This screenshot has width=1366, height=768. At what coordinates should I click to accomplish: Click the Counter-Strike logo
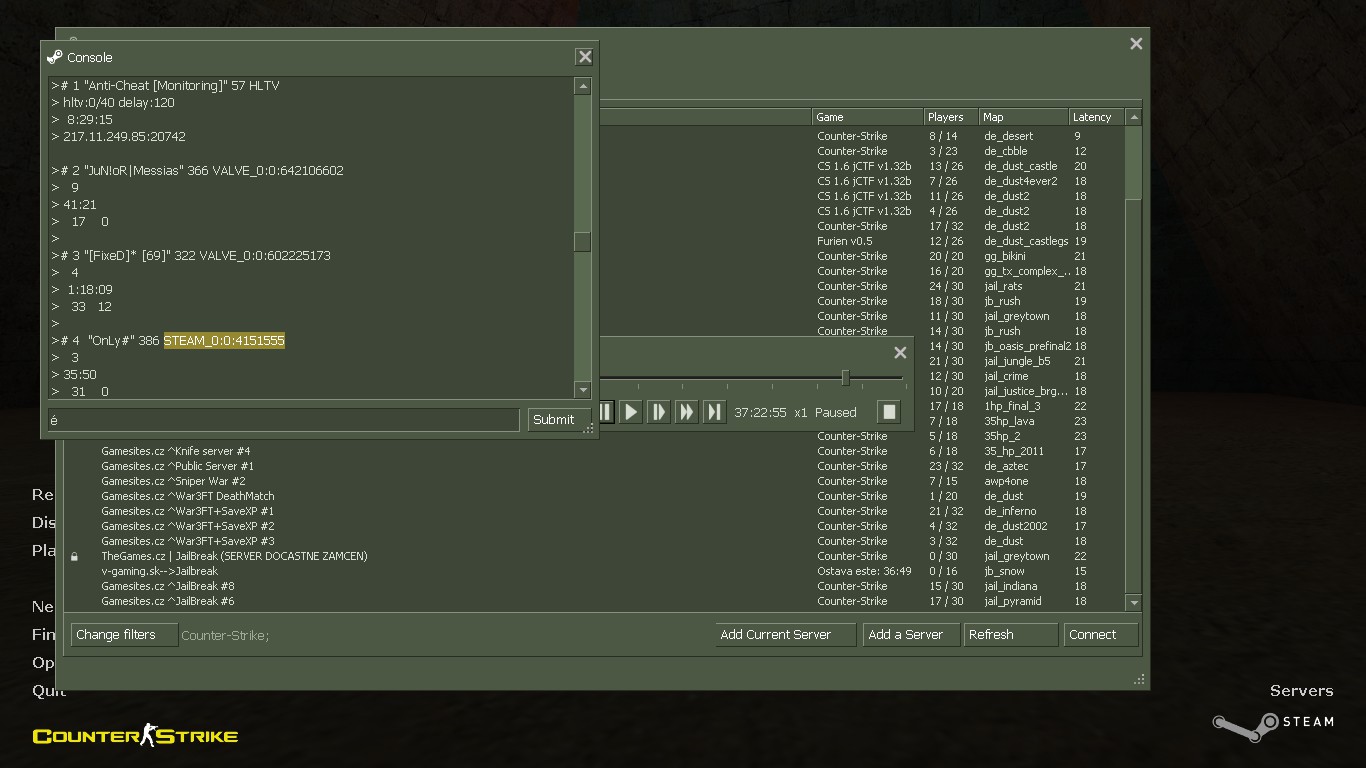[x=135, y=736]
